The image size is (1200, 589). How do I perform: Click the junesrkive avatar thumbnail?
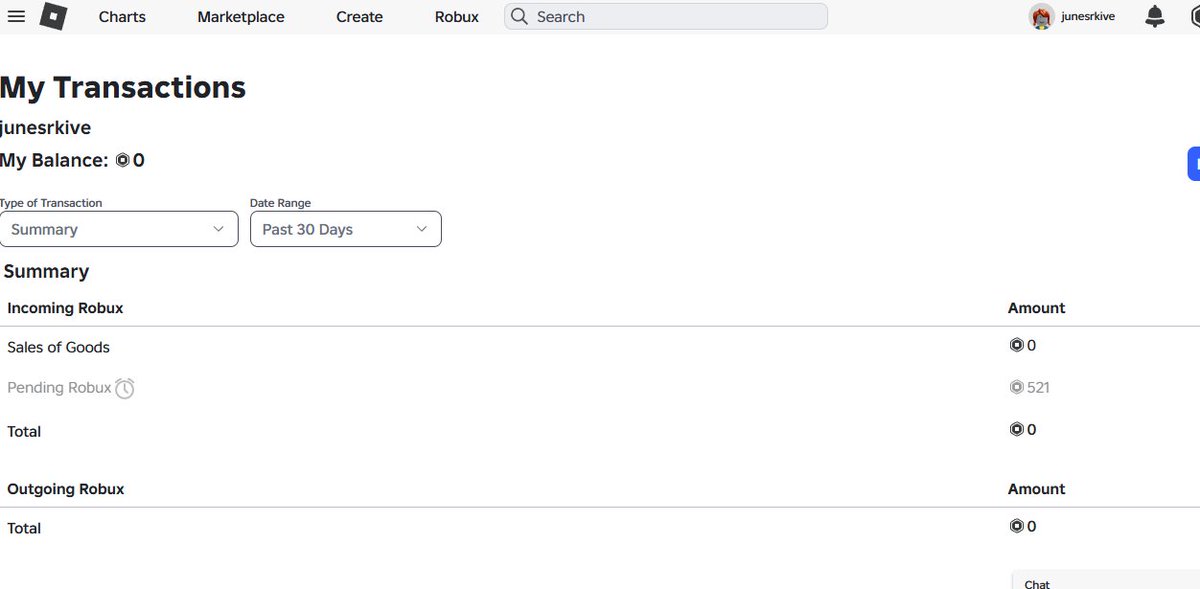coord(1042,17)
